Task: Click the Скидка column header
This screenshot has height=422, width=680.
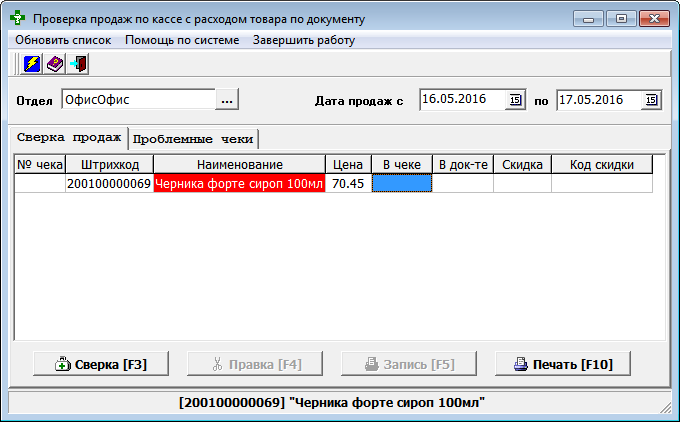Action: [x=523, y=165]
